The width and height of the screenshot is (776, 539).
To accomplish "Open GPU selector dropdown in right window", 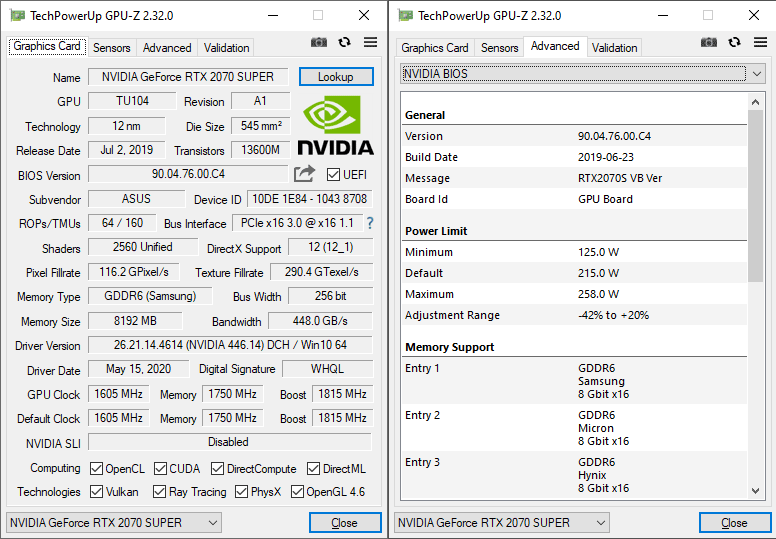I will 502,523.
